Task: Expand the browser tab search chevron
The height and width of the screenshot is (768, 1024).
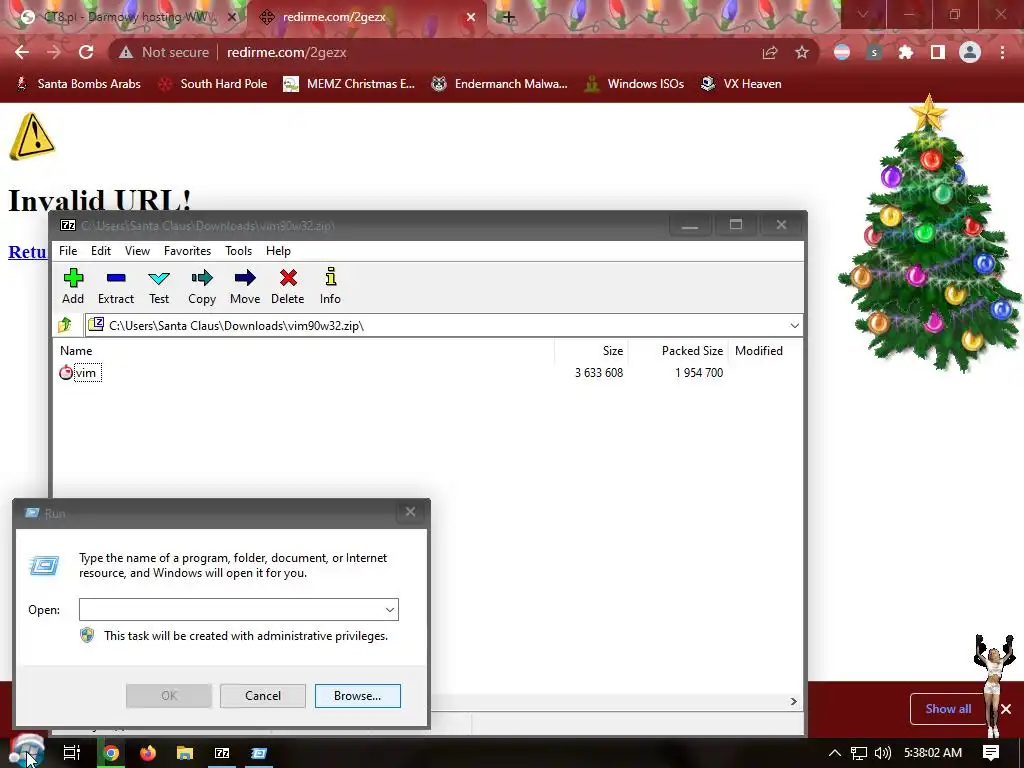Action: click(x=862, y=14)
